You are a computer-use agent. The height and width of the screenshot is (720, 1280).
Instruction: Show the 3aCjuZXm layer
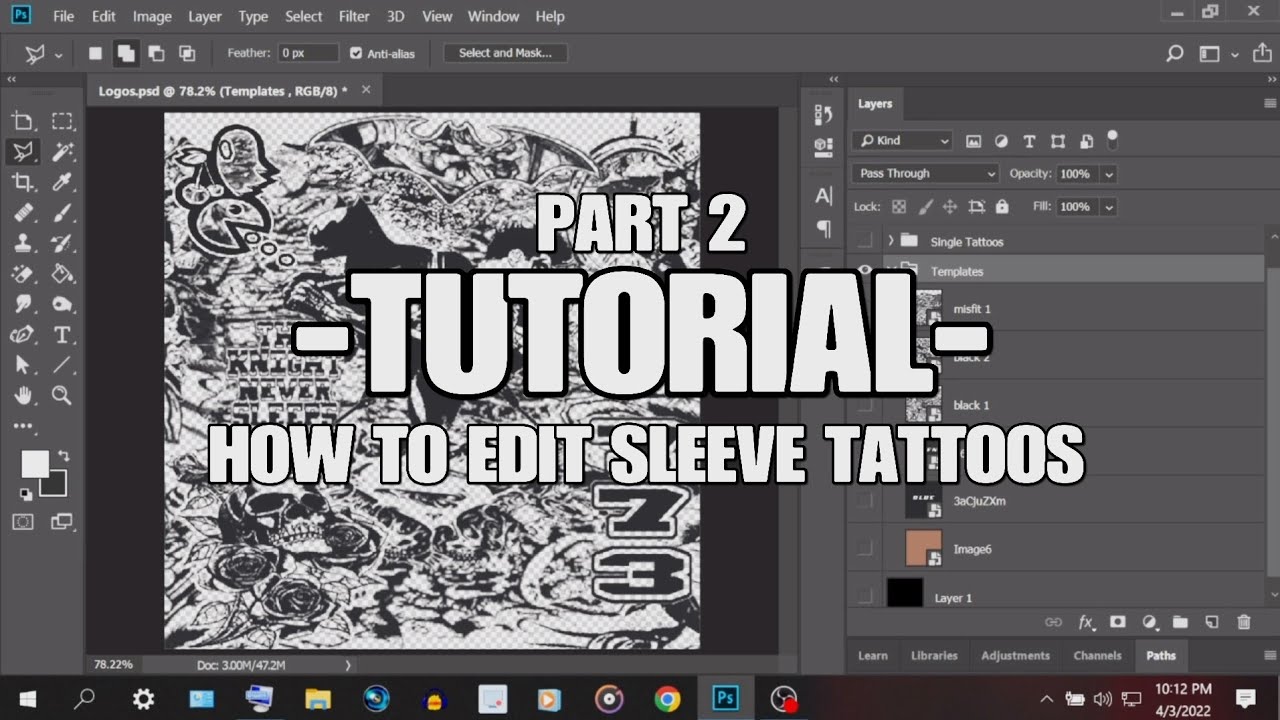coord(865,500)
